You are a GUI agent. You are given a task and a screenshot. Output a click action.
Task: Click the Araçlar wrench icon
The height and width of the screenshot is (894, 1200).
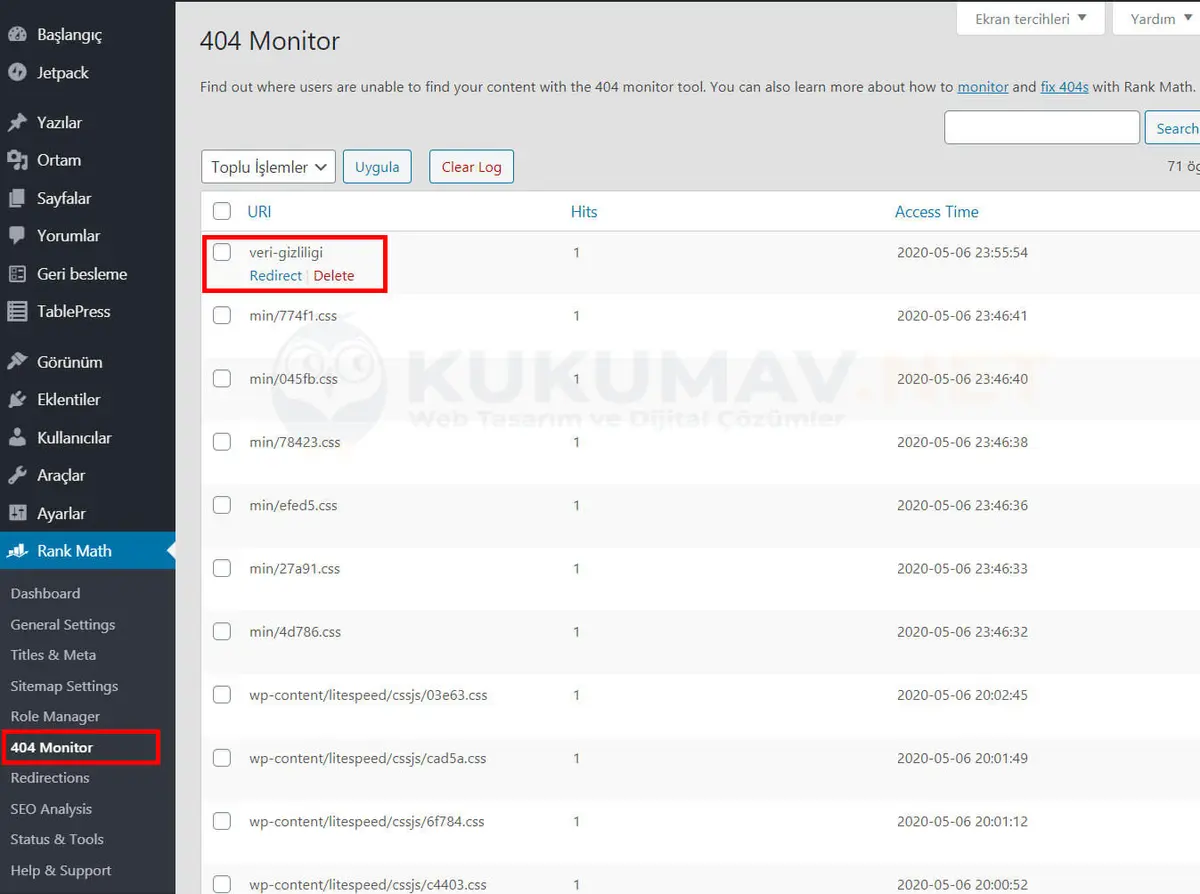point(17,475)
